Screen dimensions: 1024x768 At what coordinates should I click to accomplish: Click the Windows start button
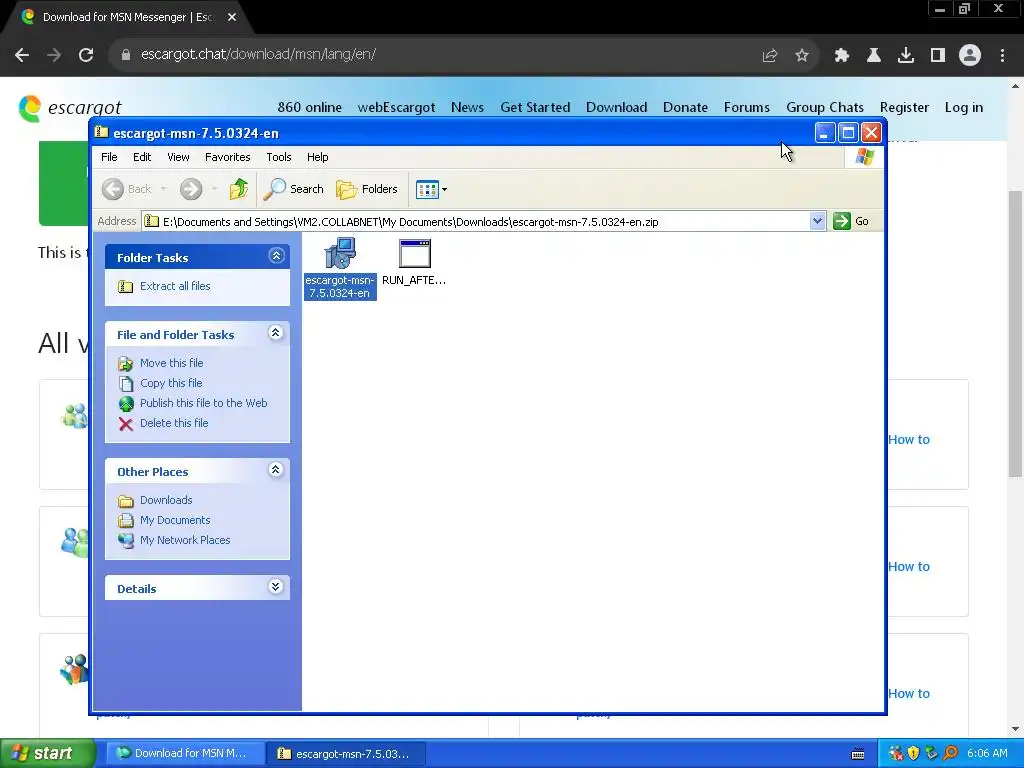[48, 754]
